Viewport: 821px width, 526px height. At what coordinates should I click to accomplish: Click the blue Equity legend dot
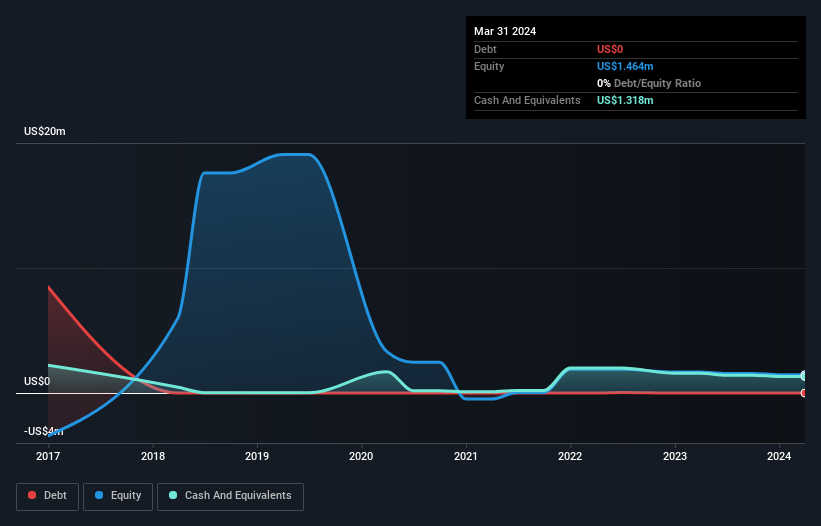(x=98, y=495)
